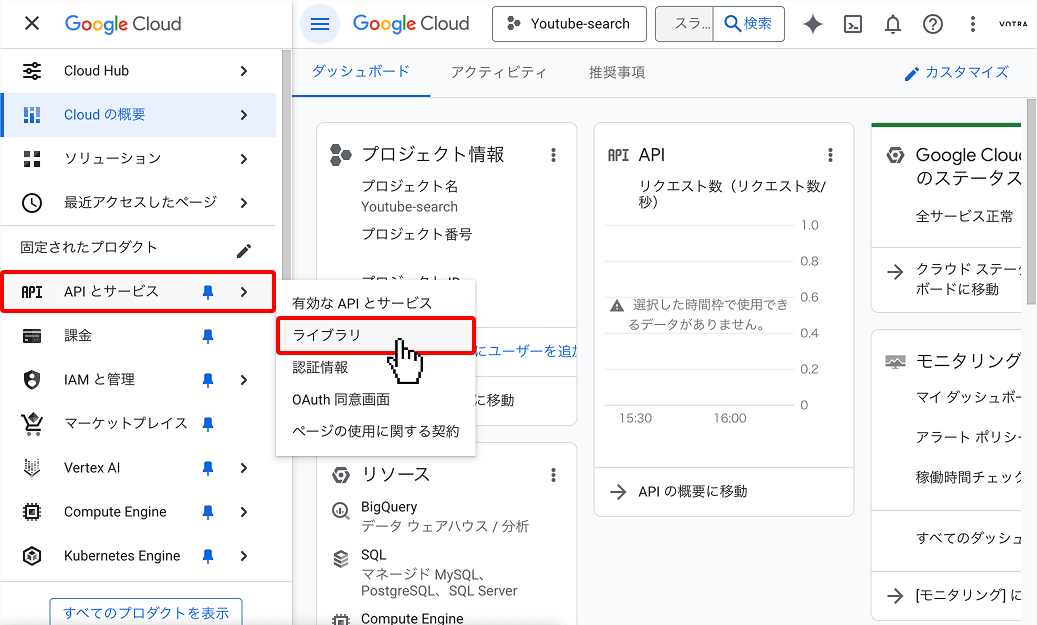Click the Compute Engine chip icon
The width and height of the screenshot is (1037, 625).
[32, 512]
